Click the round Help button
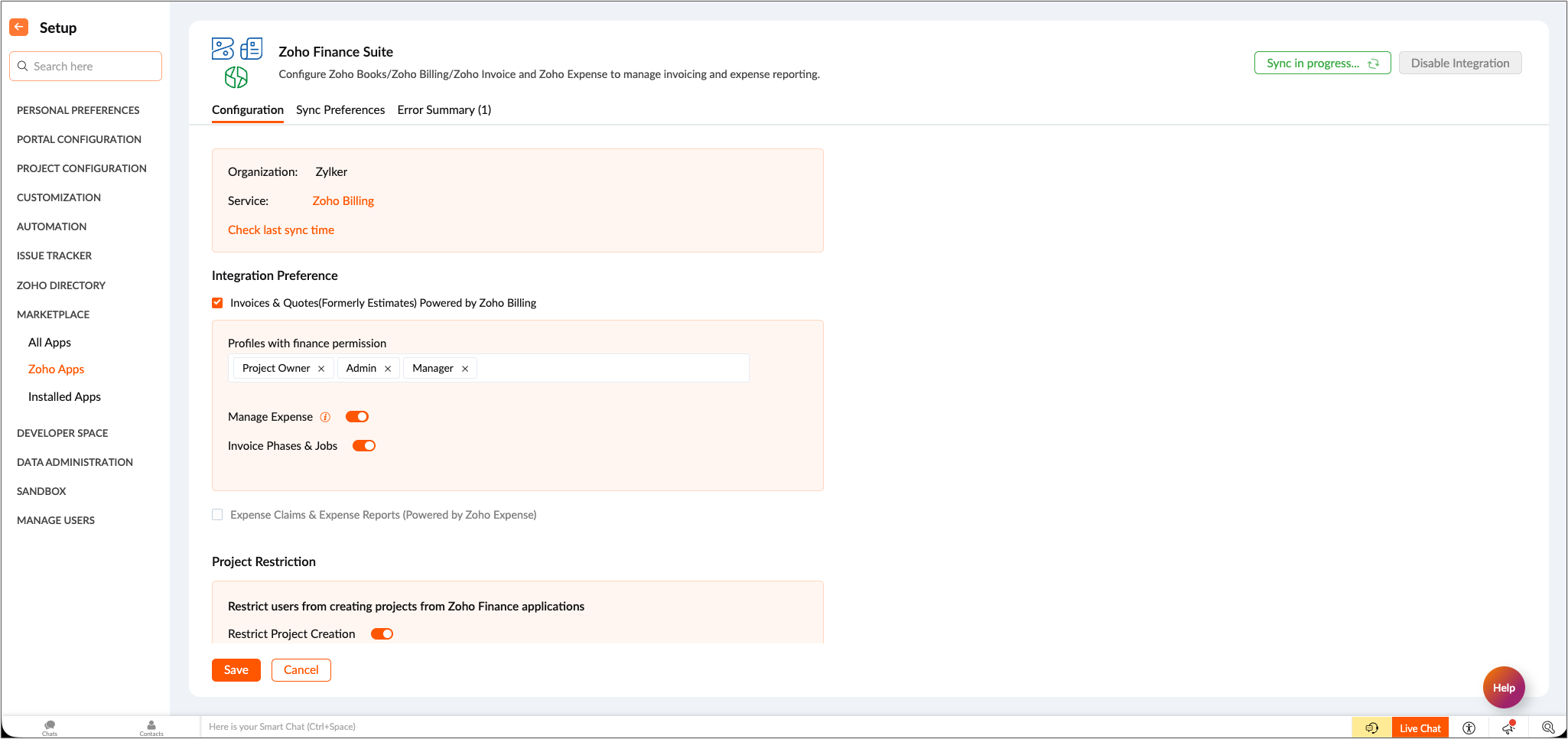The height and width of the screenshot is (739, 1568). pos(1504,688)
